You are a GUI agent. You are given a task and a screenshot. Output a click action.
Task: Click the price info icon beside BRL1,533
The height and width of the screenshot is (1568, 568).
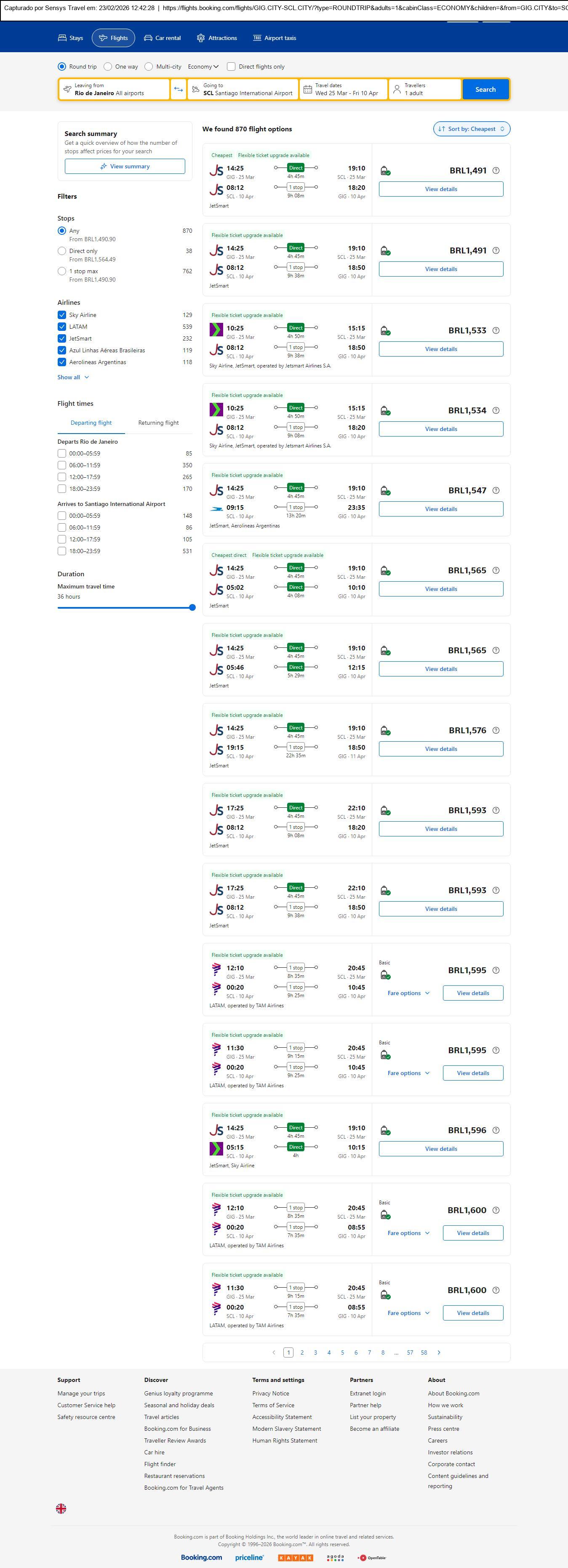(496, 330)
